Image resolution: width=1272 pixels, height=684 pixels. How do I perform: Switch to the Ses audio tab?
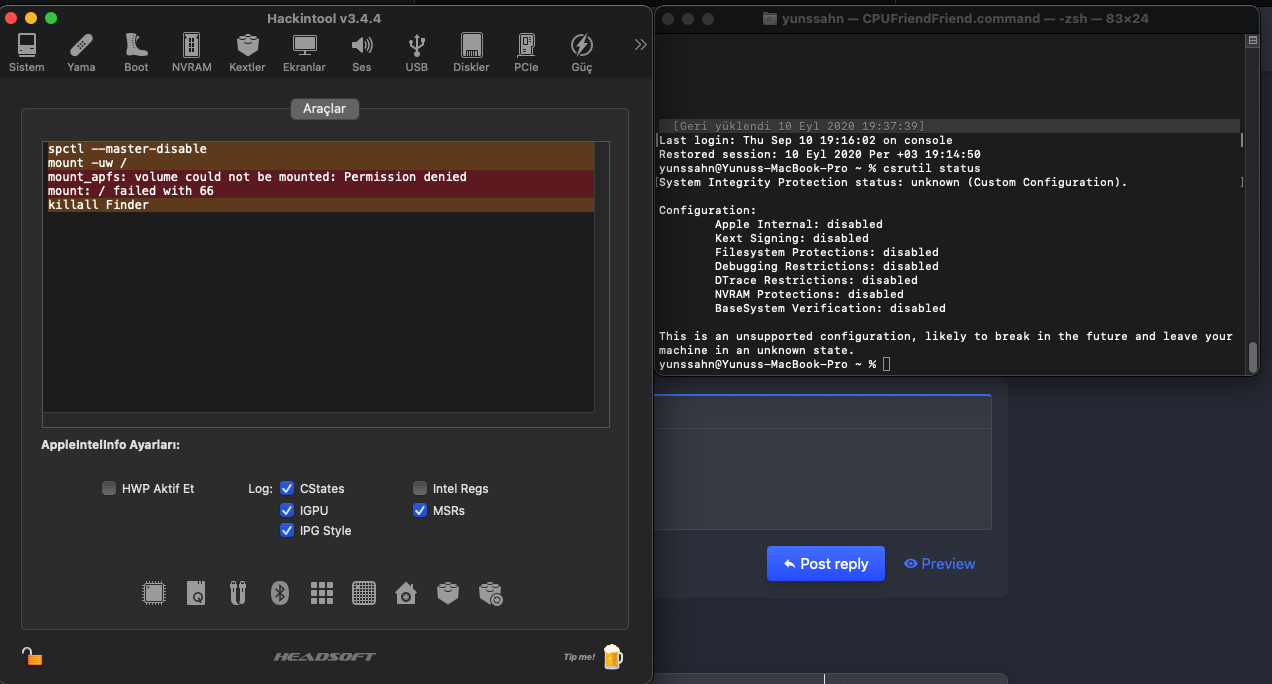point(361,53)
